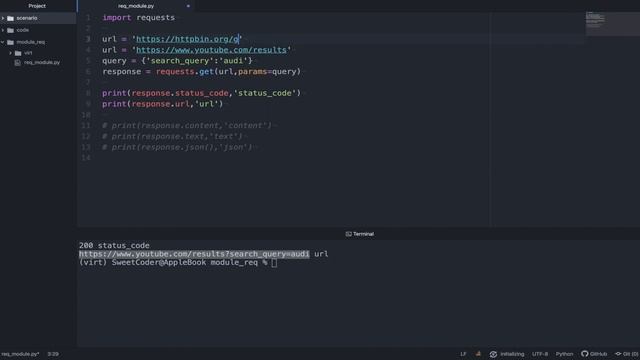Click the code folder icon
Image resolution: width=640 pixels, height=360 pixels.
(x=11, y=30)
